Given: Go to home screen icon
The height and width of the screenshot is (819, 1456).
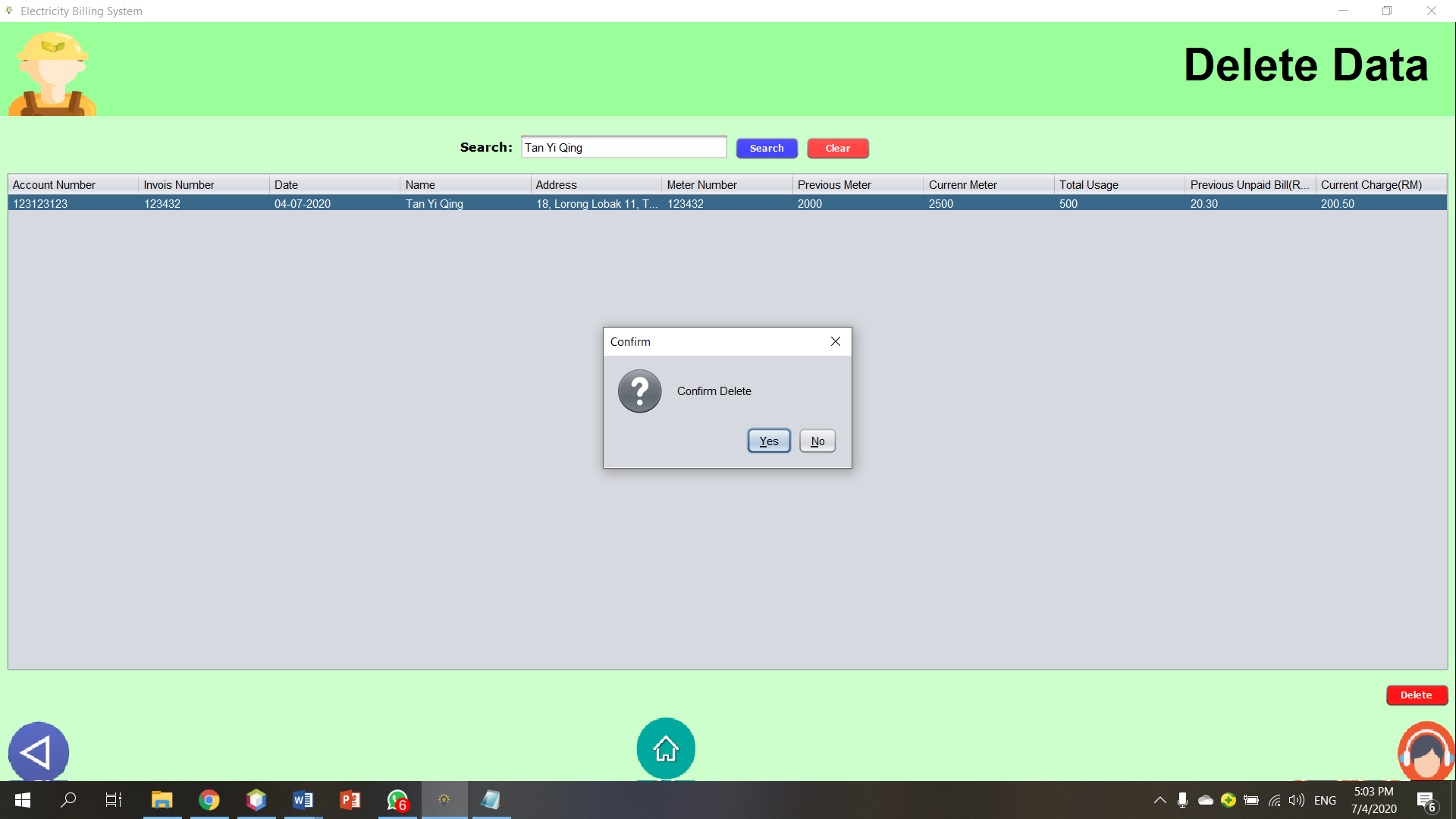Looking at the screenshot, I should (666, 748).
